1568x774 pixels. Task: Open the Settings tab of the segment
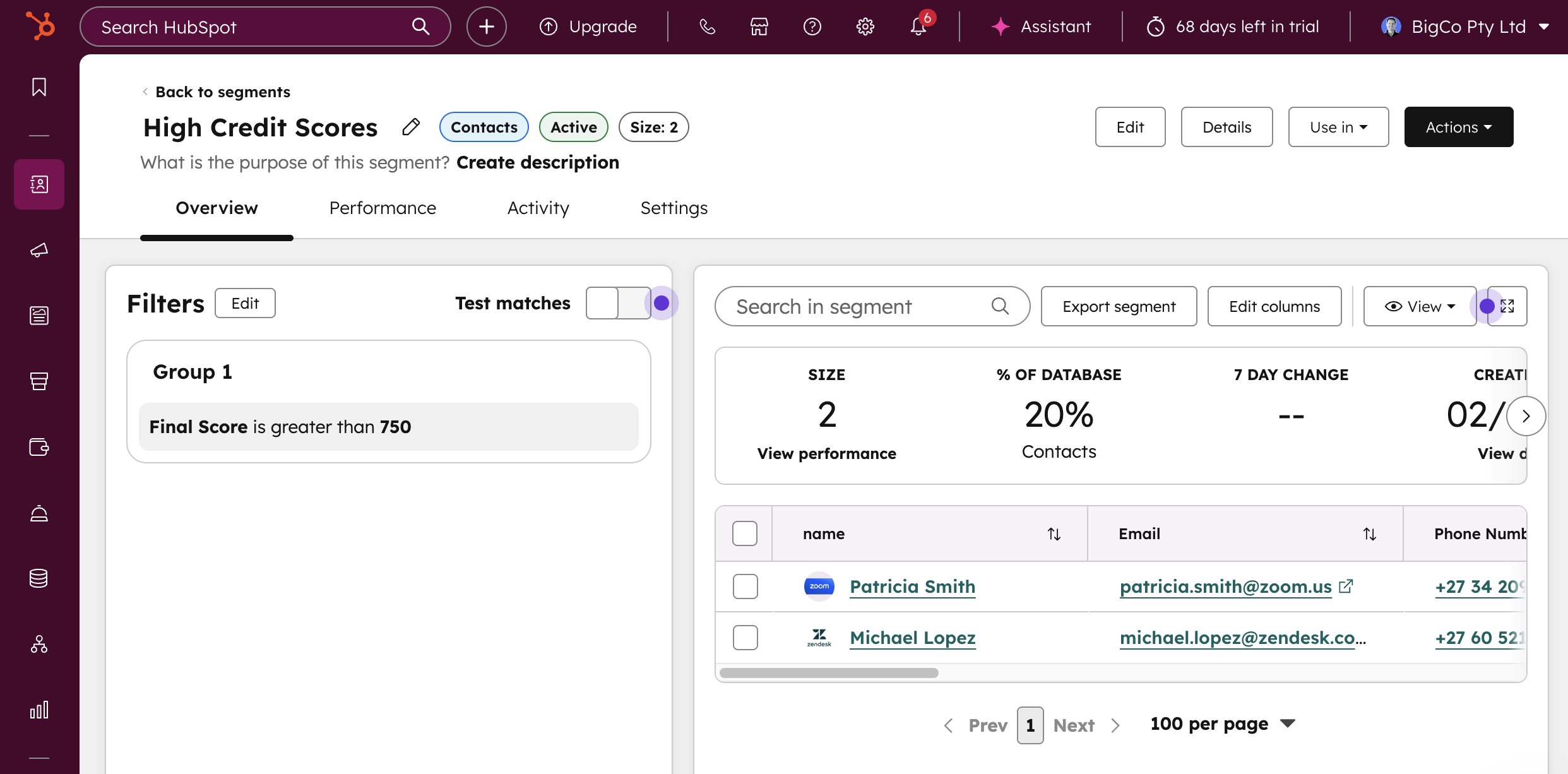pyautogui.click(x=674, y=208)
